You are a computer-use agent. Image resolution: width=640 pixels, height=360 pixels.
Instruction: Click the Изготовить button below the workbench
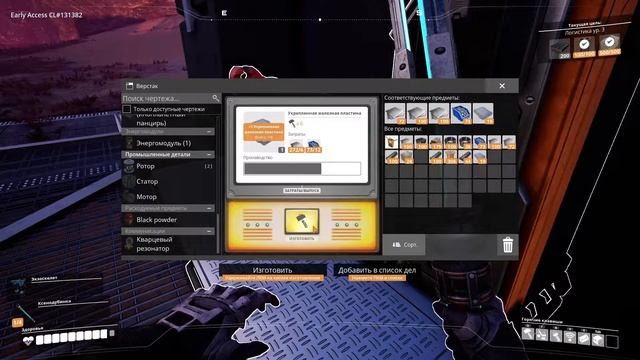[x=272, y=270]
